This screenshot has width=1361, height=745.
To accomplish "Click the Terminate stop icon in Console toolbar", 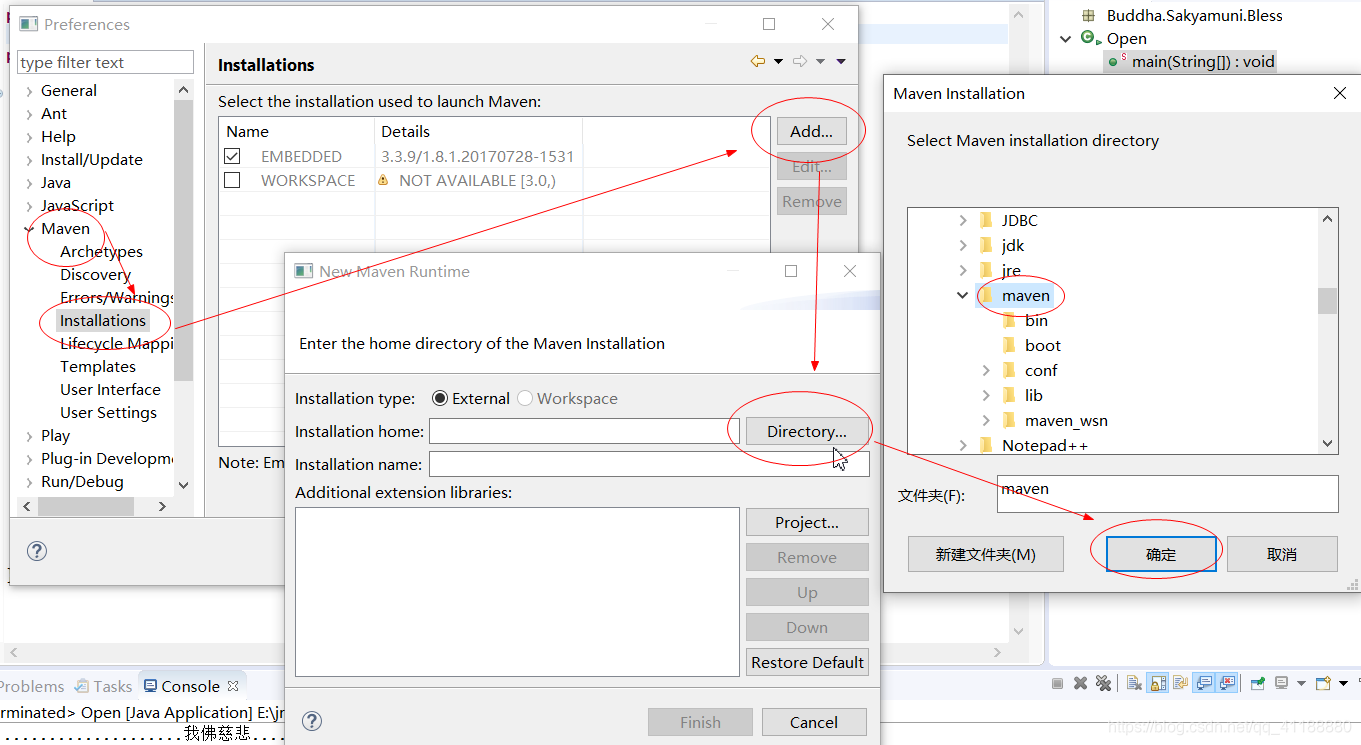I will [1057, 683].
